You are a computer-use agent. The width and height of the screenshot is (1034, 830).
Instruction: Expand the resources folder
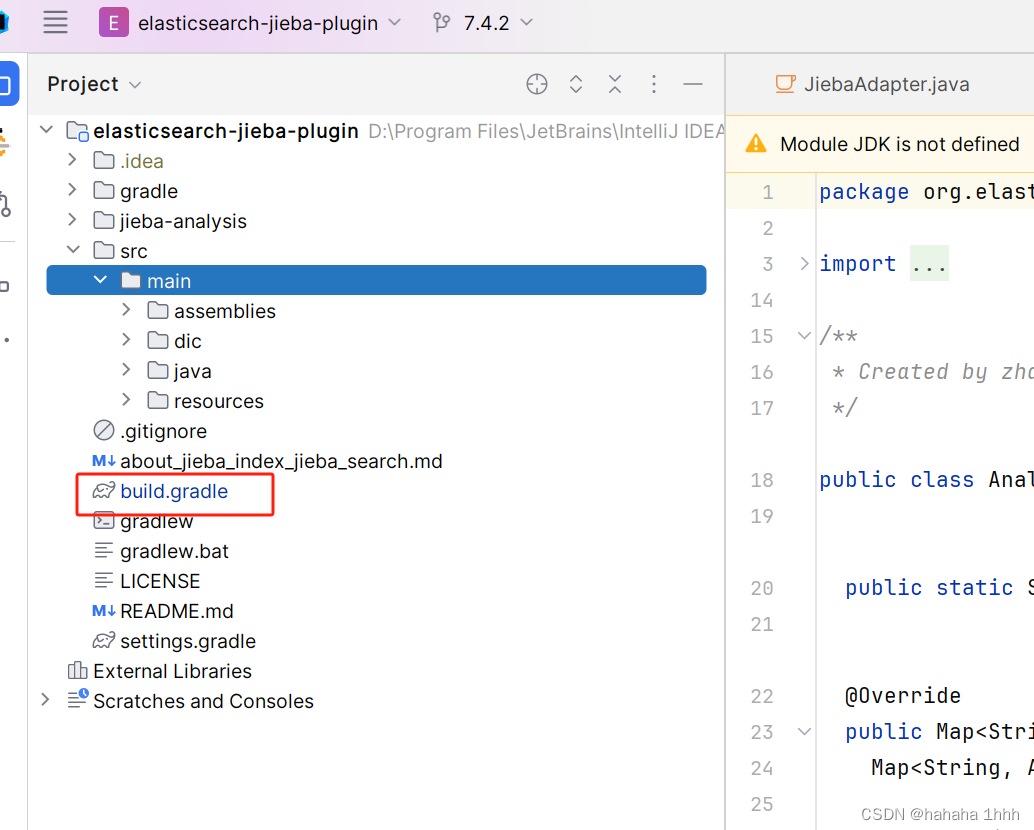(127, 400)
